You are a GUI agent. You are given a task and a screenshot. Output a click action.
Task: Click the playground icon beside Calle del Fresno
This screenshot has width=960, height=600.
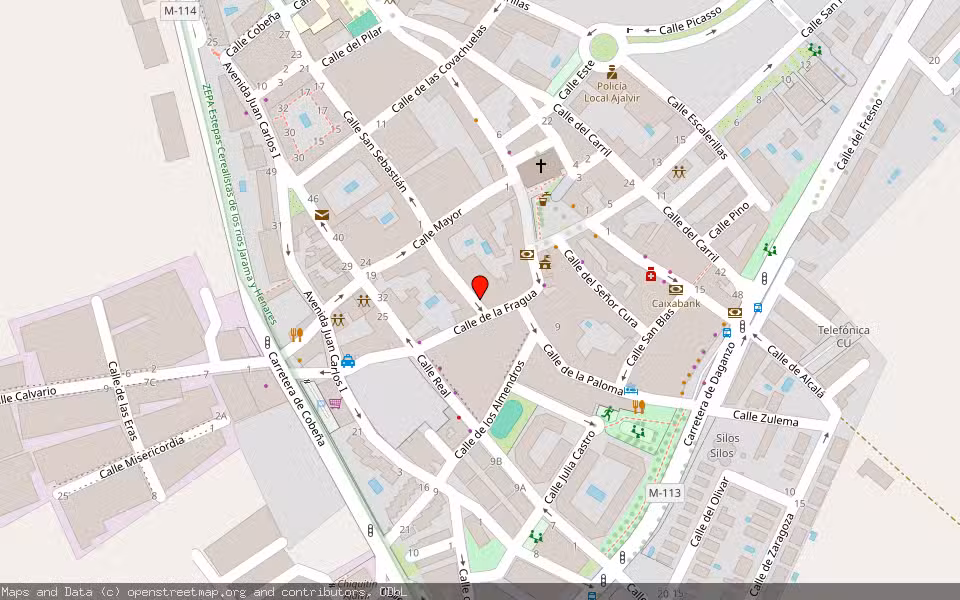point(770,249)
